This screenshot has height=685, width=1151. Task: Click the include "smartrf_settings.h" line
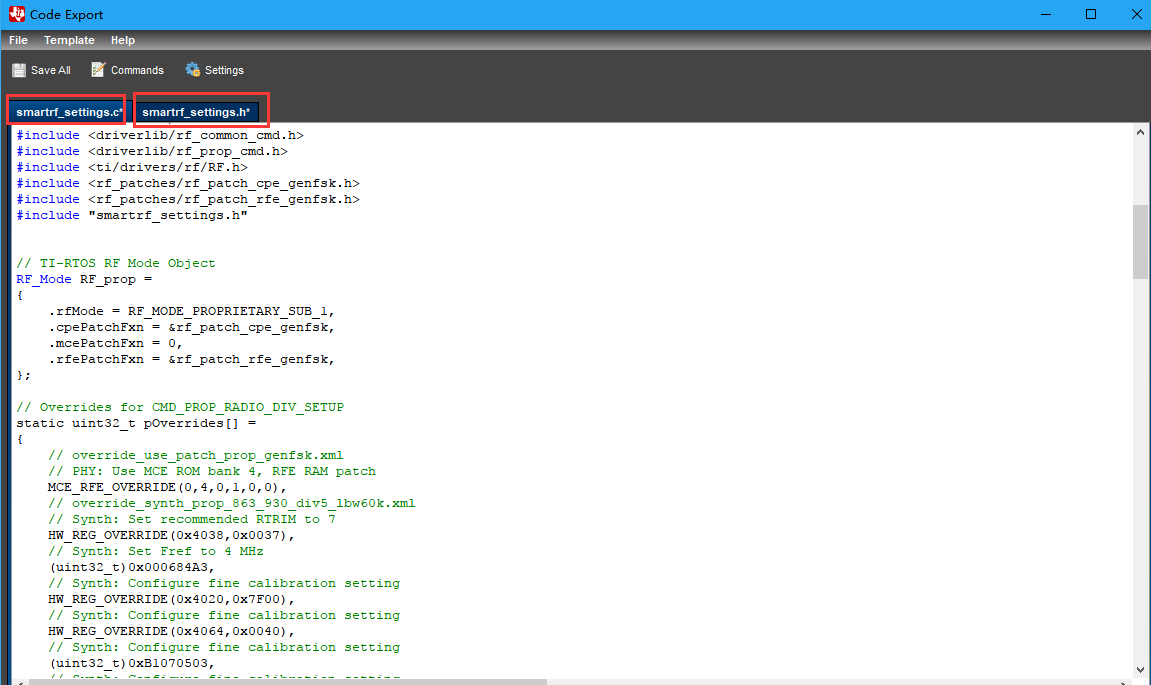click(132, 215)
